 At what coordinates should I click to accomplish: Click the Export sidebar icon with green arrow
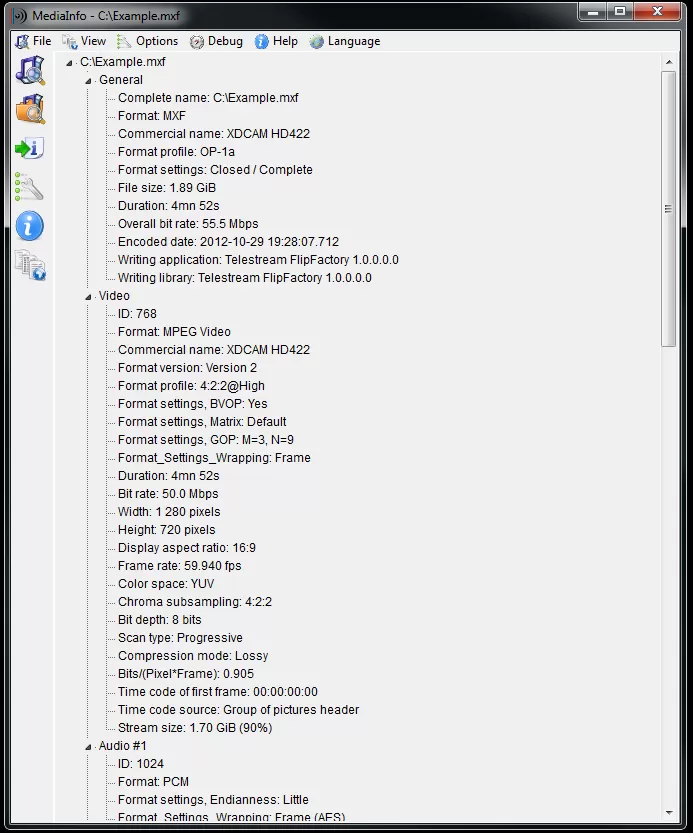tap(30, 149)
